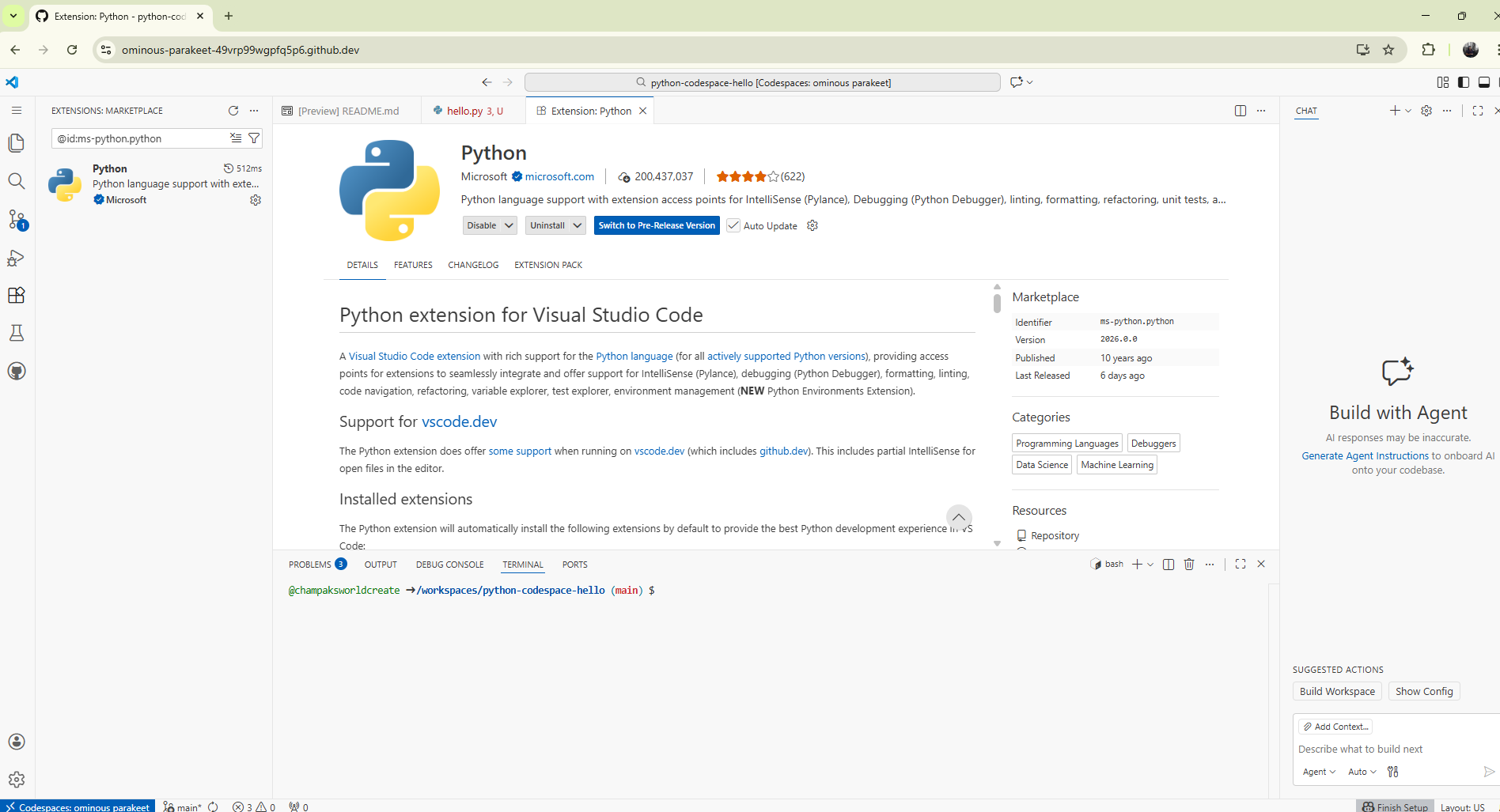Reload the browser page
Viewport: 1500px width, 812px height.
[72, 50]
